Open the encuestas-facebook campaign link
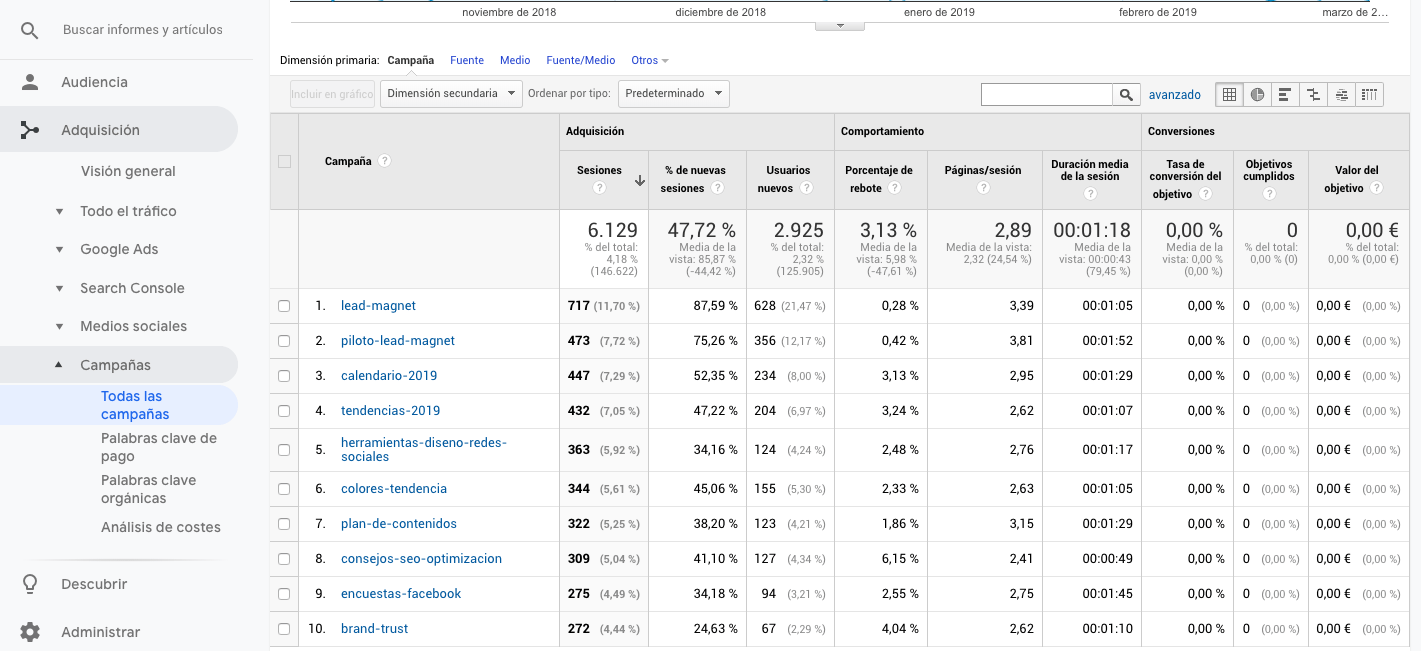The image size is (1421, 651). click(x=401, y=594)
